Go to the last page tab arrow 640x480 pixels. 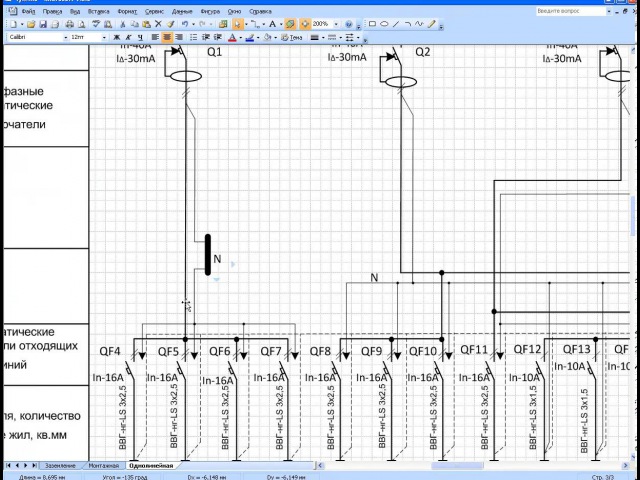click(34, 465)
